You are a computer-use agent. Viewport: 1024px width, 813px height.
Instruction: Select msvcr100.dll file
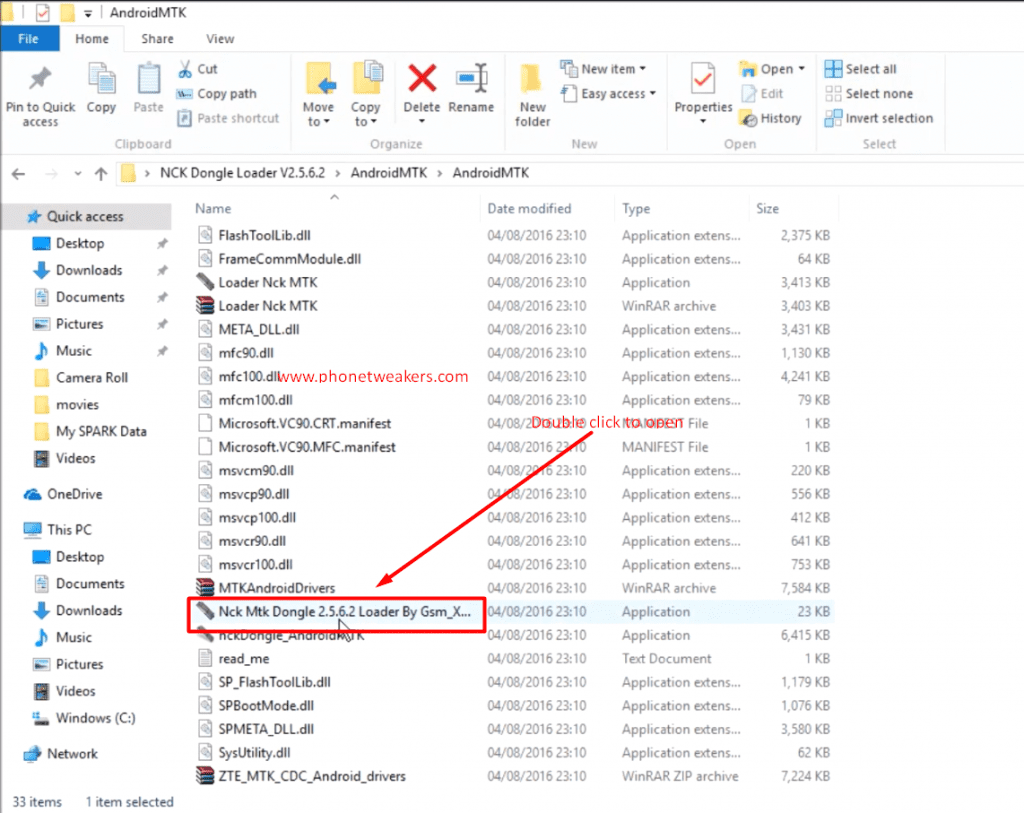click(x=255, y=564)
